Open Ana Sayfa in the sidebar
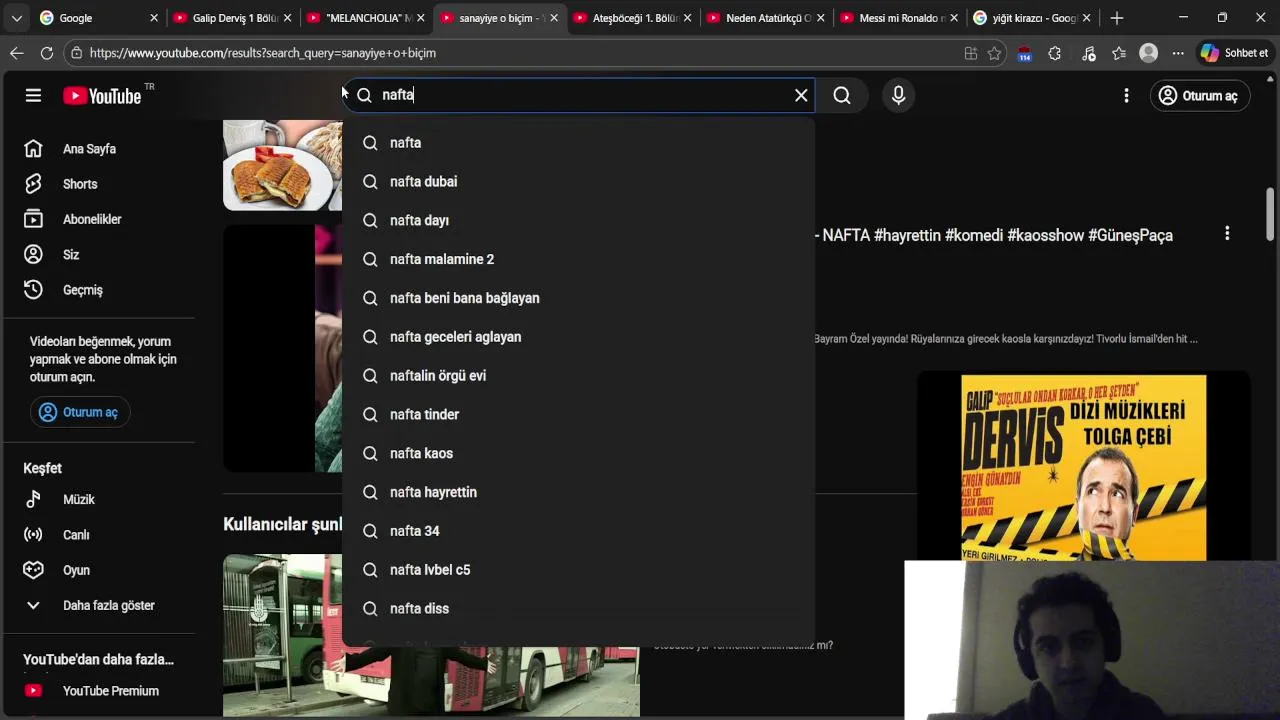Image resolution: width=1280 pixels, height=720 pixels. click(98, 149)
